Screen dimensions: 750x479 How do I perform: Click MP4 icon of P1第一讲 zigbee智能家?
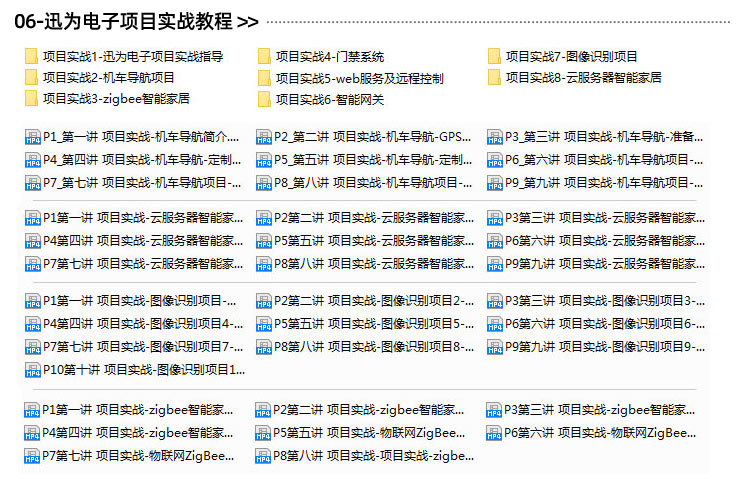point(32,410)
